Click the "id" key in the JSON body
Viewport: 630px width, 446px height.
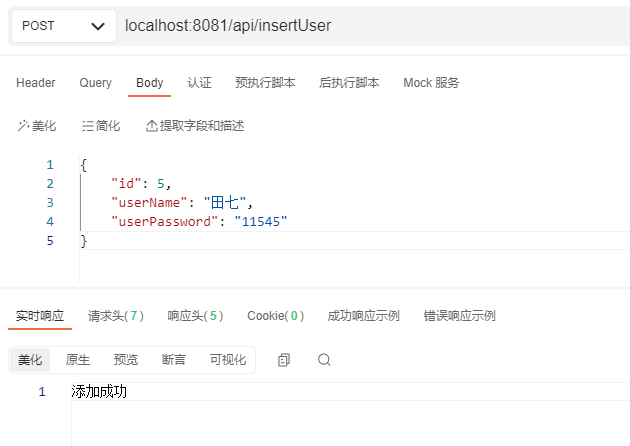[x=126, y=184]
